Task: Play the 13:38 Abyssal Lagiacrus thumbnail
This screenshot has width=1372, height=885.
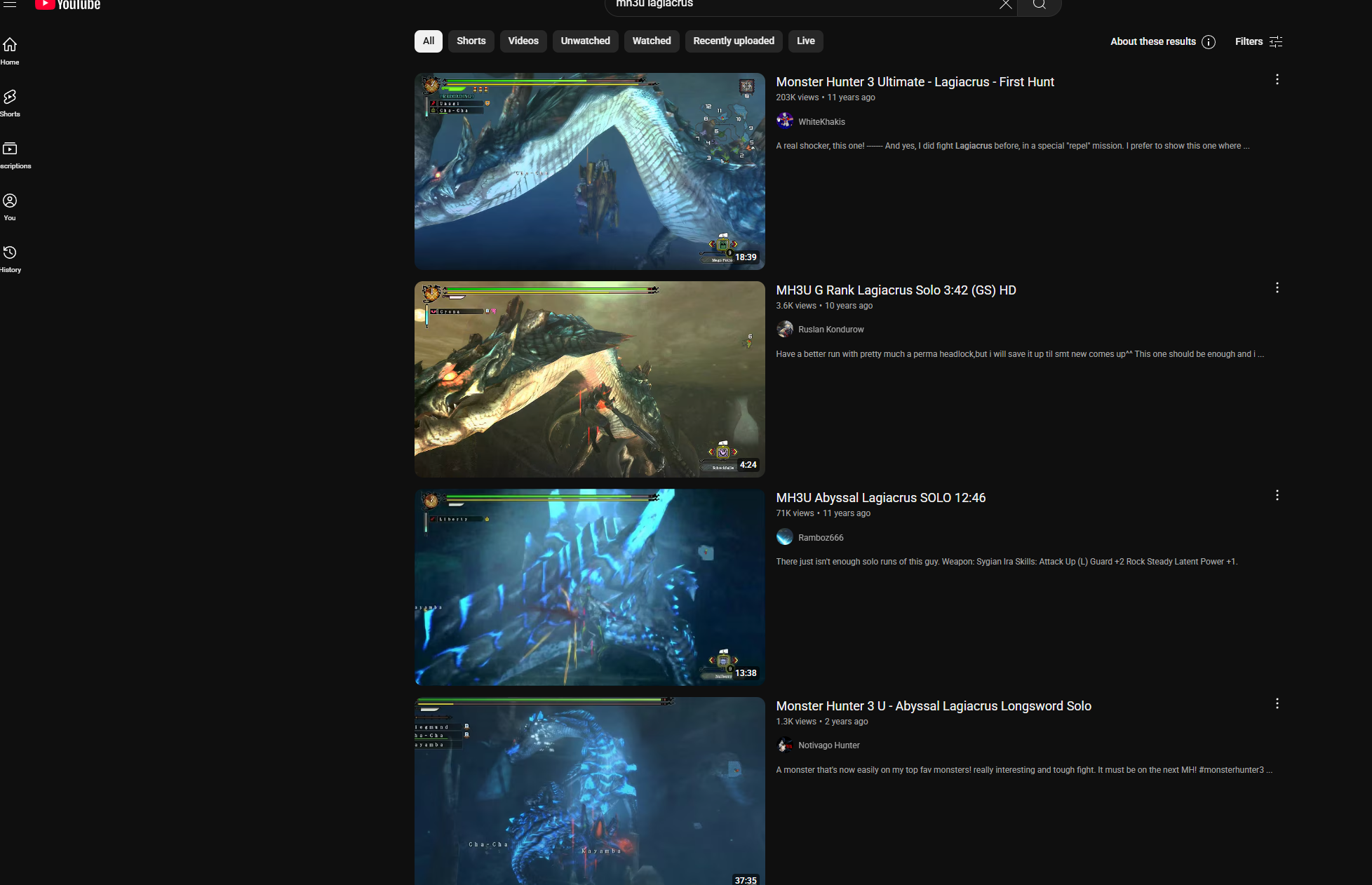Action: pos(589,587)
